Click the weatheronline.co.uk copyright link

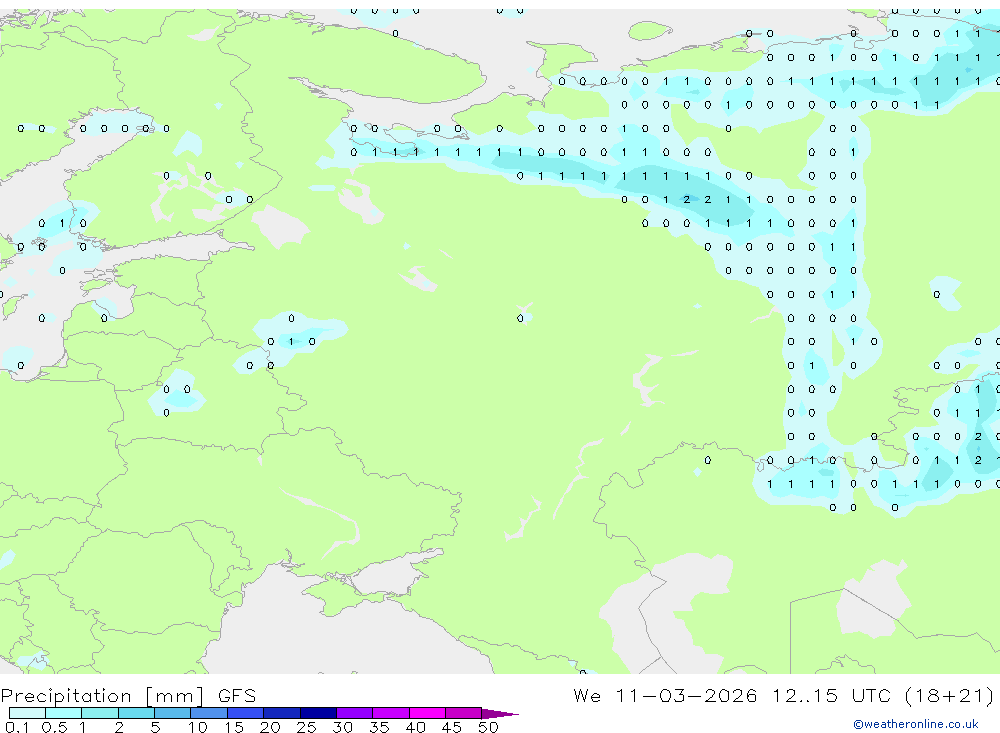tap(916, 724)
